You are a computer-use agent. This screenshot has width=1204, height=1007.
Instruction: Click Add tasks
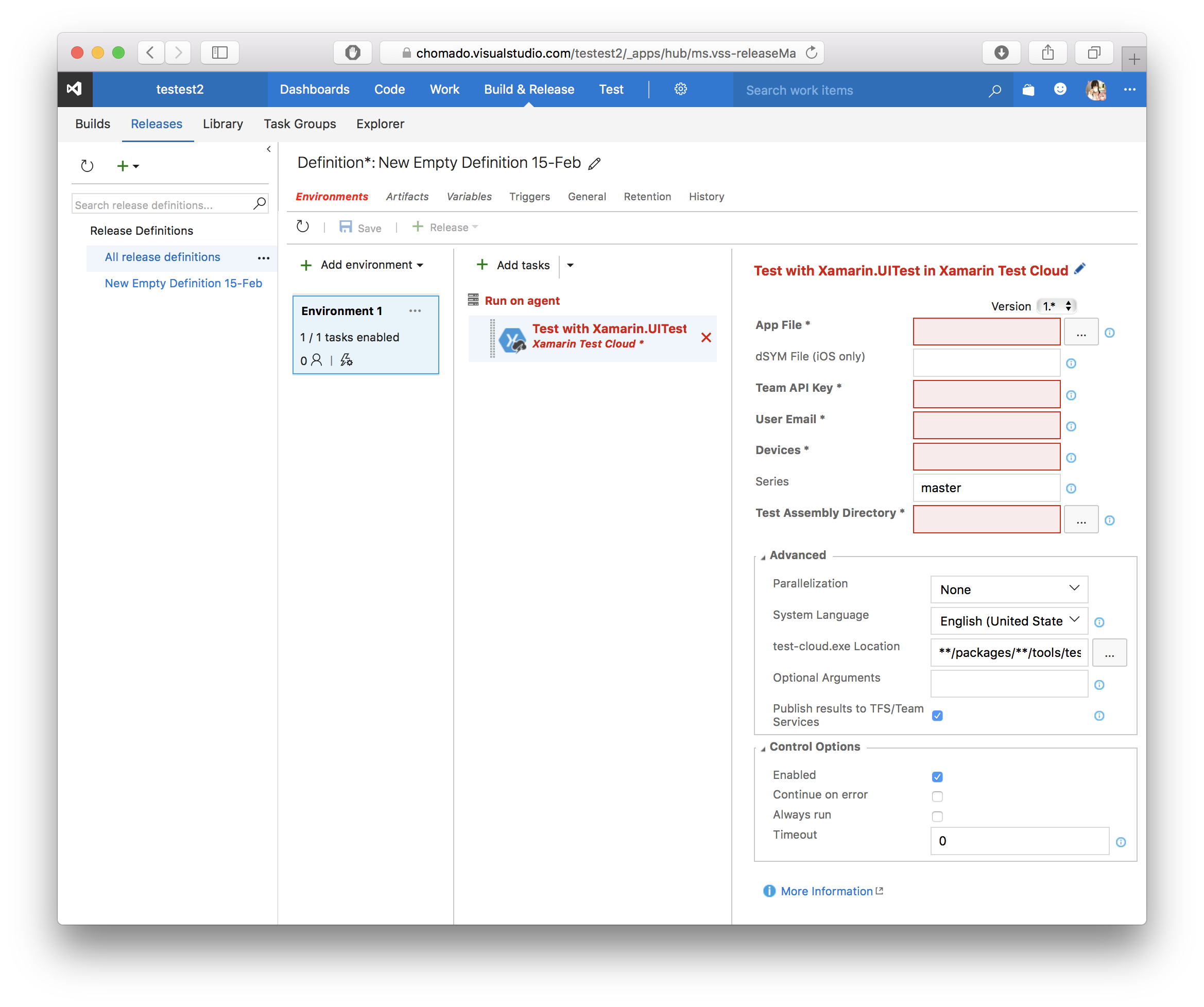point(513,265)
